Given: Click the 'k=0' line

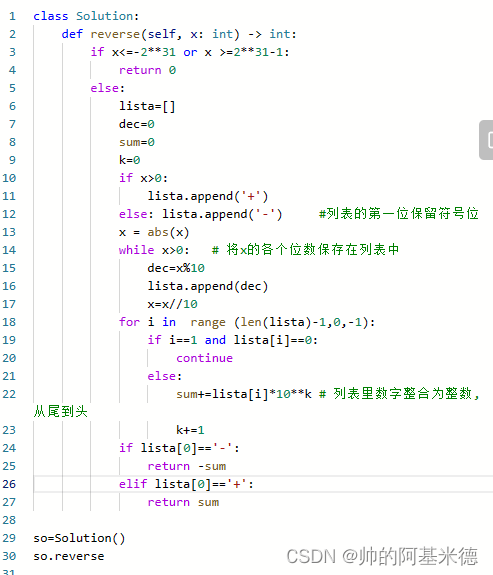Looking at the screenshot, I should [x=129, y=160].
